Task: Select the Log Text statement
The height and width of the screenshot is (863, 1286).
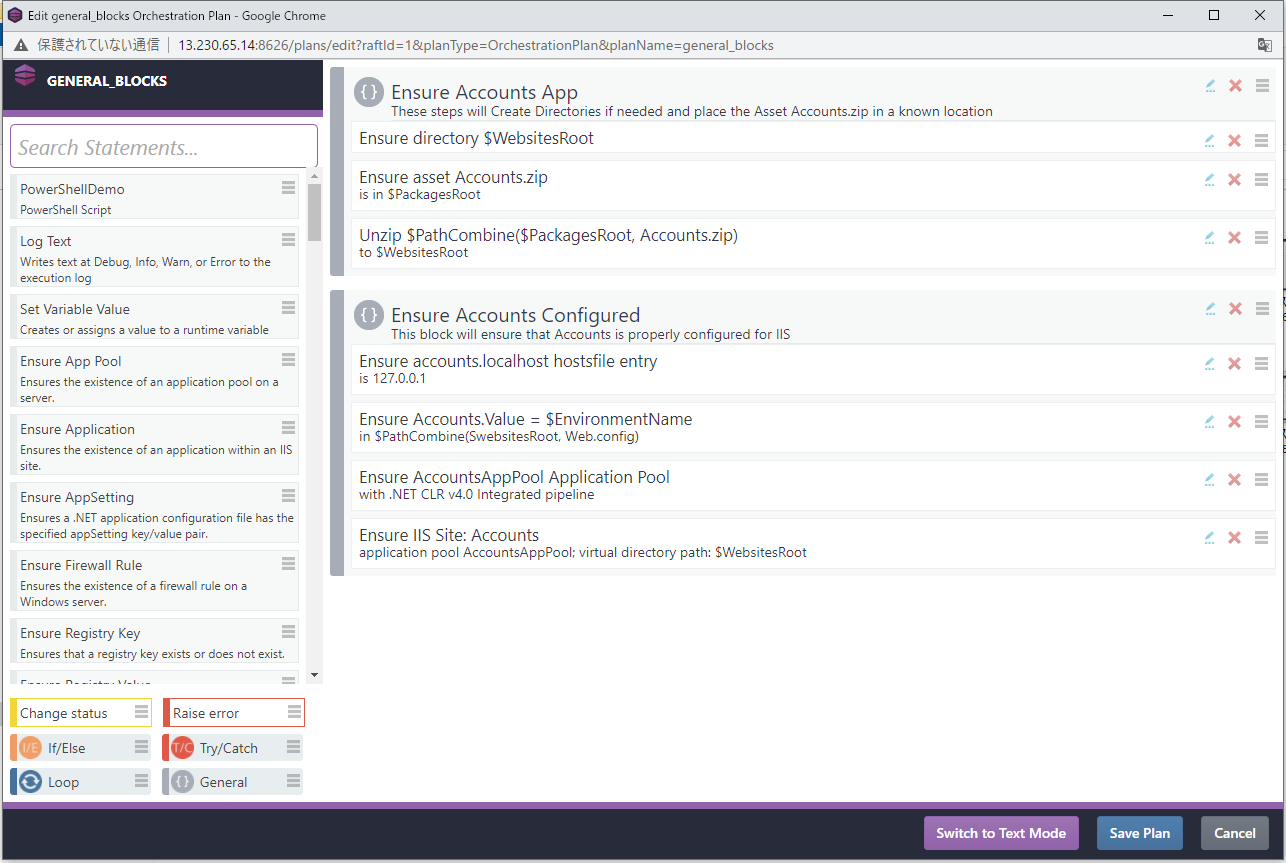Action: 155,256
